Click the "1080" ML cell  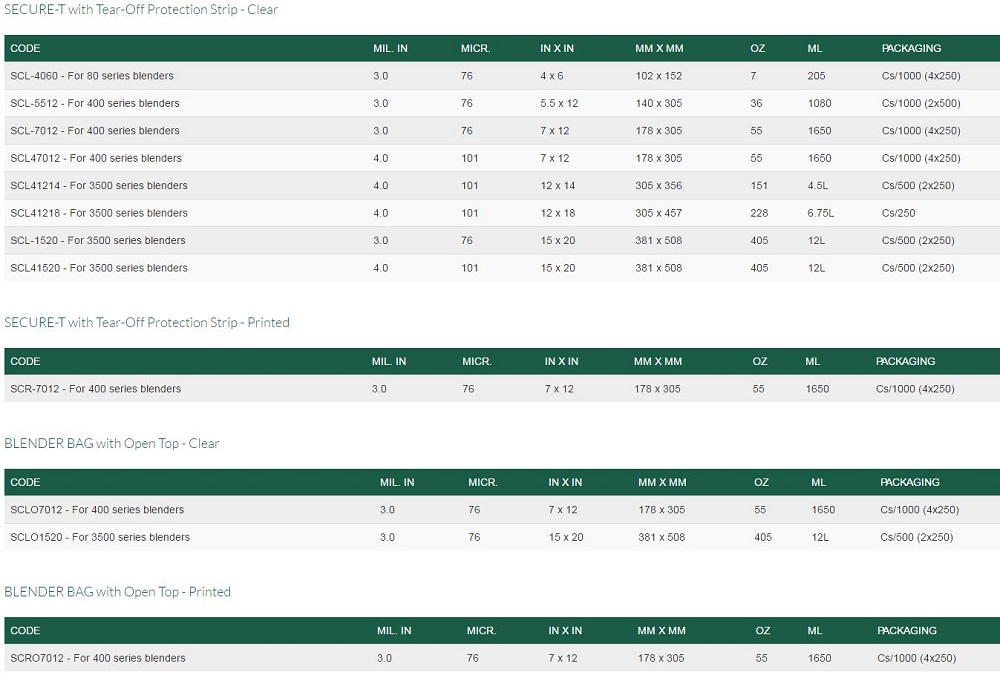tap(820, 103)
